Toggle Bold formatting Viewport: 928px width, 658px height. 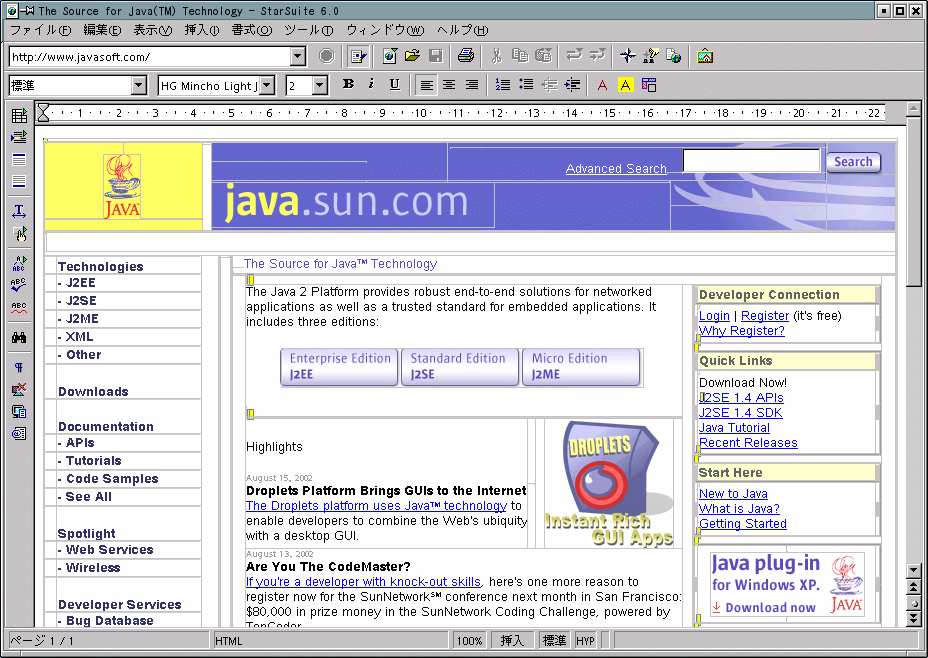coord(349,85)
